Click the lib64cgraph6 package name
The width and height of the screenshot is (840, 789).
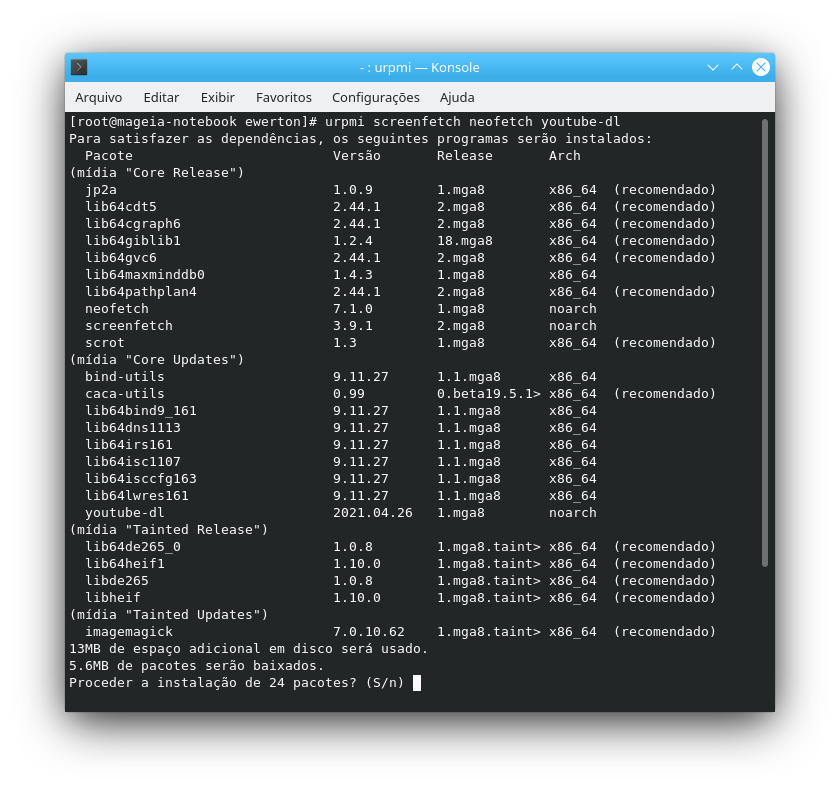132,224
